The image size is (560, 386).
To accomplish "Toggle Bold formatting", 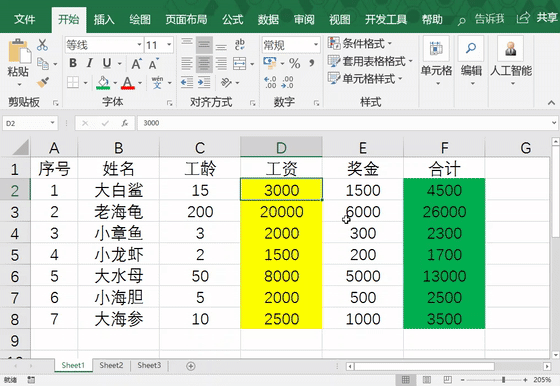I will click(x=73, y=63).
